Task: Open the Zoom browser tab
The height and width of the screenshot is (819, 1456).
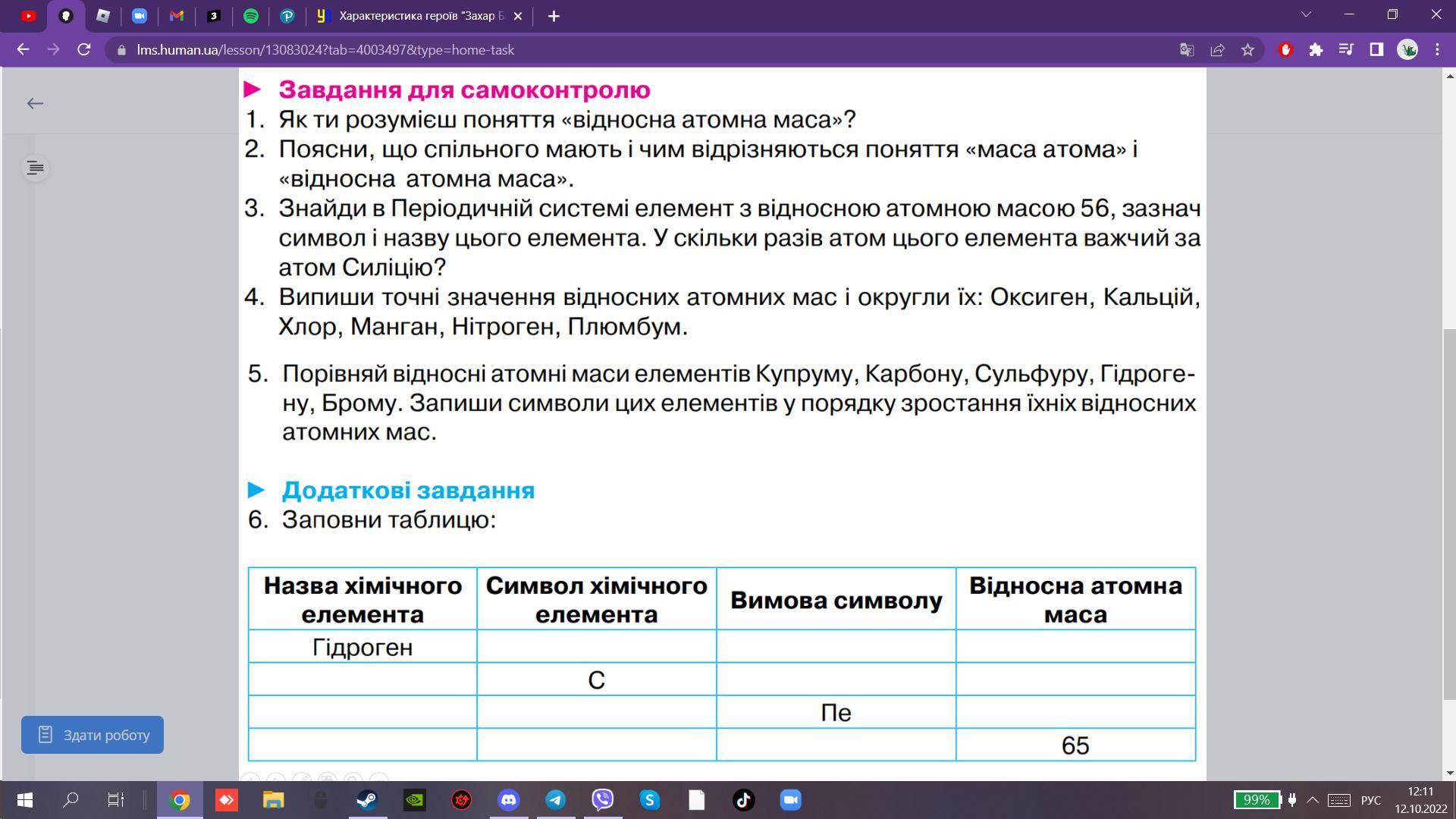Action: 140,16
